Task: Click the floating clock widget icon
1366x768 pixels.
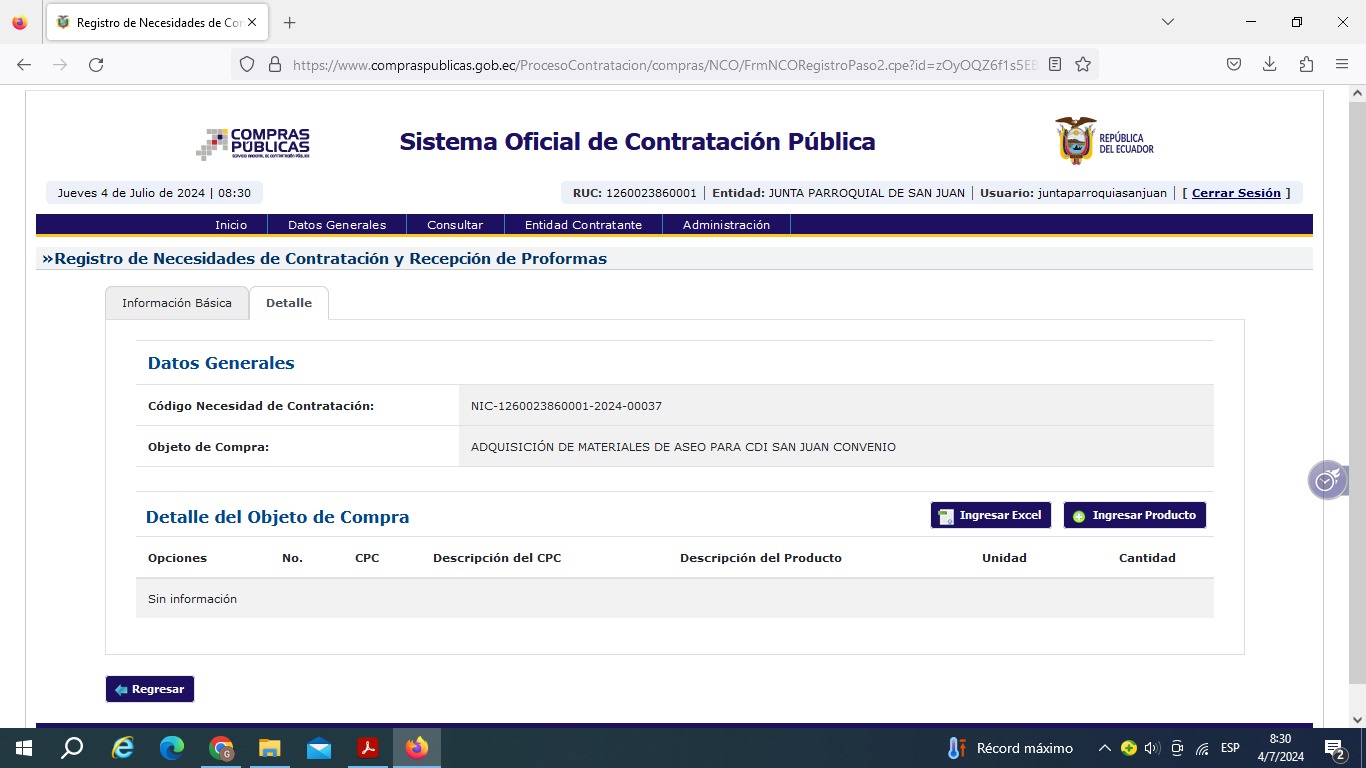Action: [1326, 481]
